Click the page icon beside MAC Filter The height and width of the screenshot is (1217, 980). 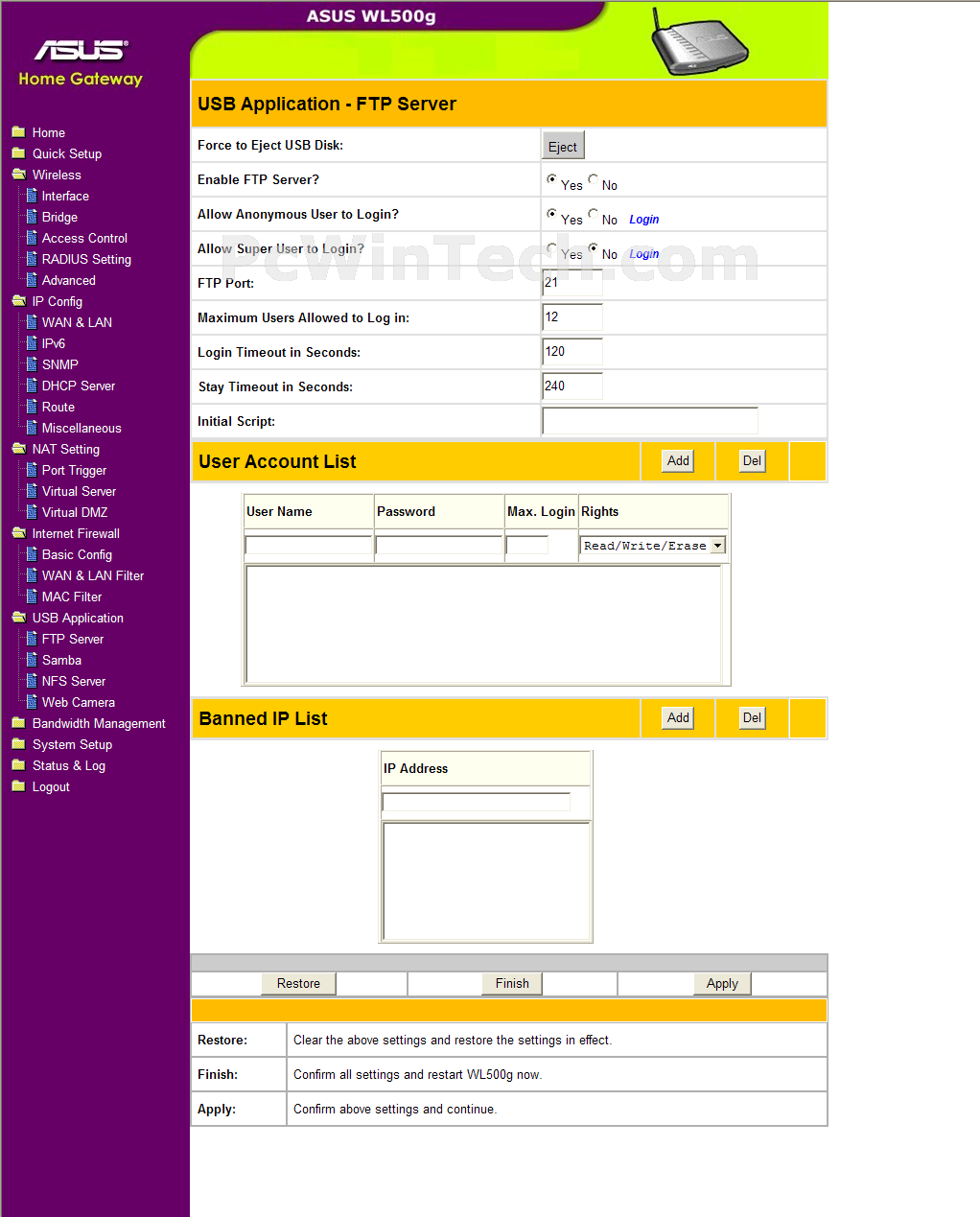32,597
